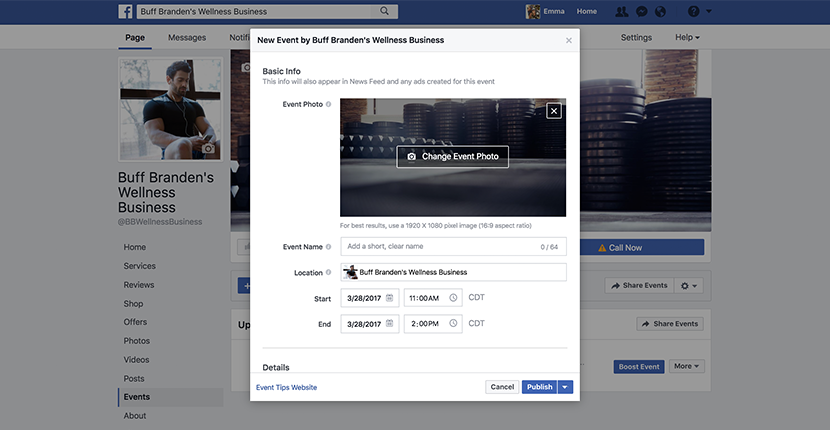
Task: Click the Event Name info icon
Action: 328,247
